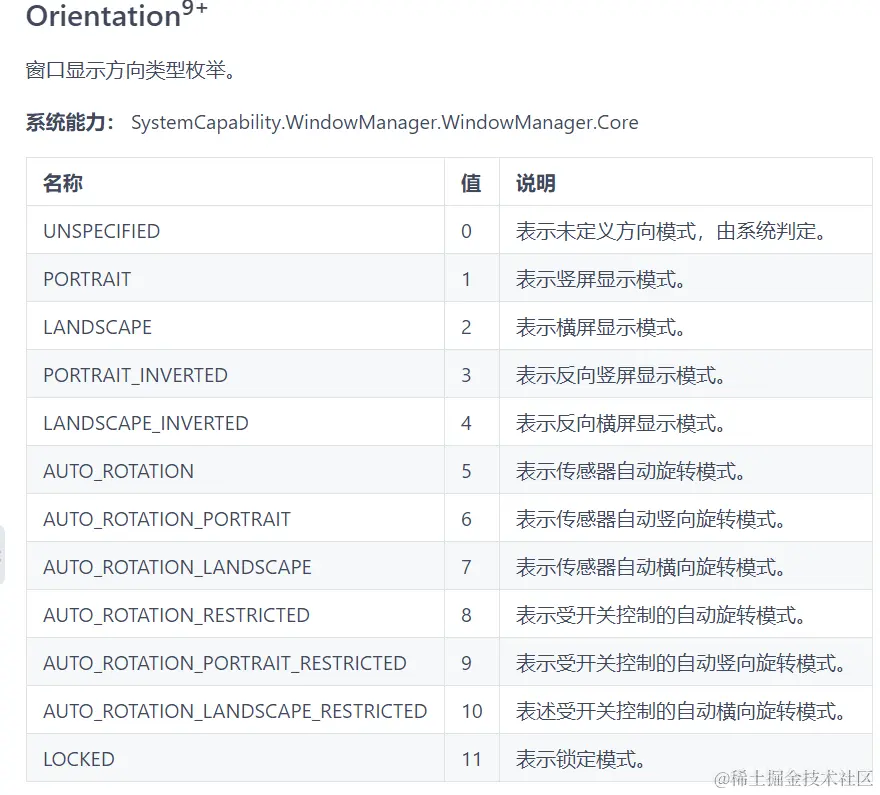Click value 9 in AUTO_ROTATION_PORTRAIT_RESTRICTED row
The height and width of the screenshot is (795, 880).
(466, 663)
